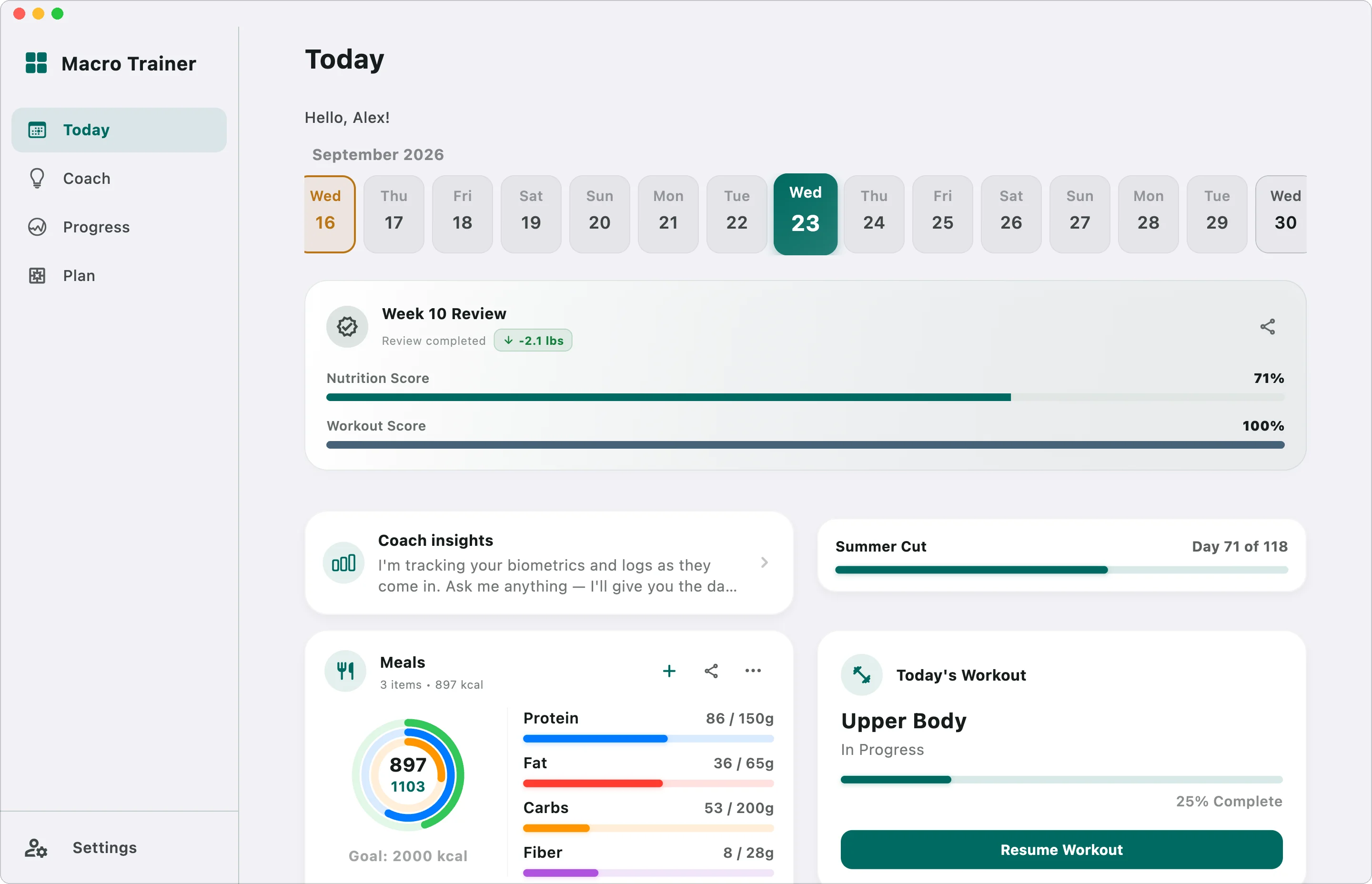Click the Progress chart icon
This screenshot has height=884, width=1372.
(37, 227)
